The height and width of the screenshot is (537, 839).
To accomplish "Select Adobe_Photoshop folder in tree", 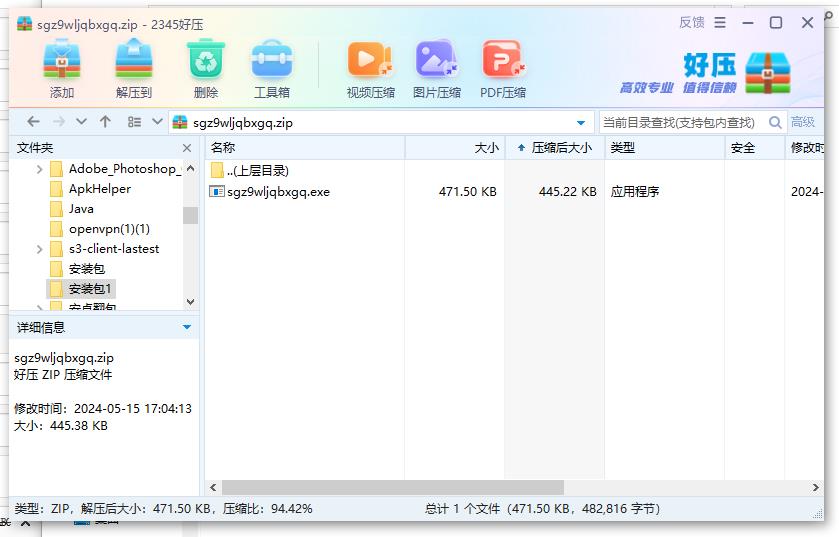I will point(125,169).
